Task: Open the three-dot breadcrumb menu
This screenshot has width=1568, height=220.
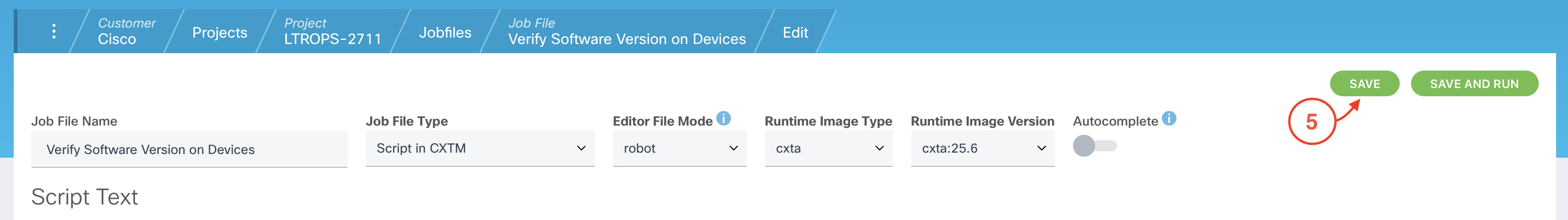Action: click(x=54, y=31)
